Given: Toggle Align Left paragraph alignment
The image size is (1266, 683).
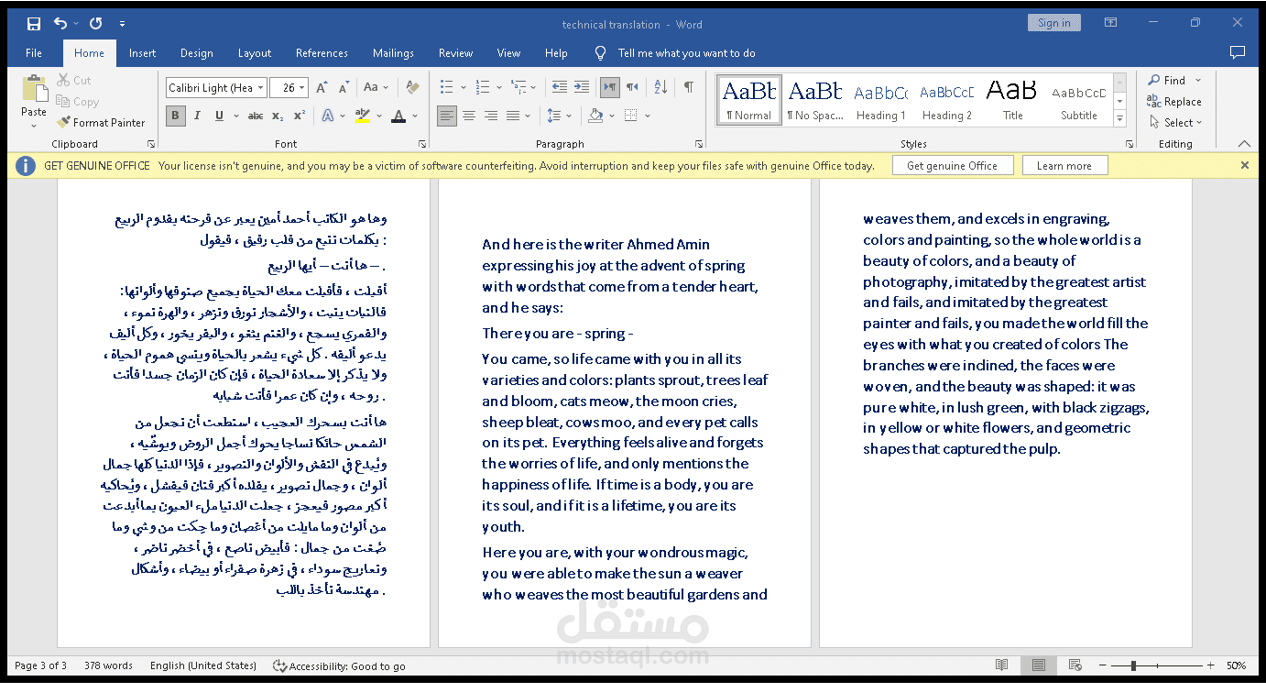Looking at the screenshot, I should coord(446,116).
